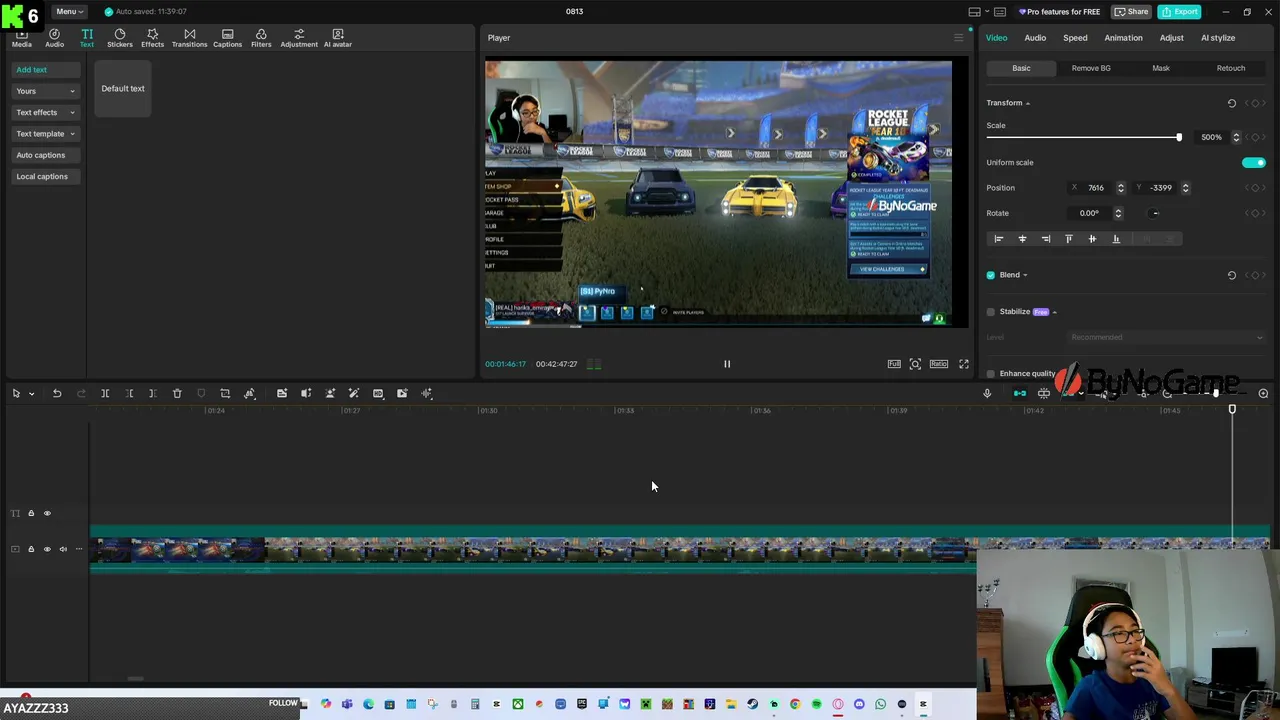The width and height of the screenshot is (1280, 720).
Task: Delete left of playhead tool
Action: point(129,393)
